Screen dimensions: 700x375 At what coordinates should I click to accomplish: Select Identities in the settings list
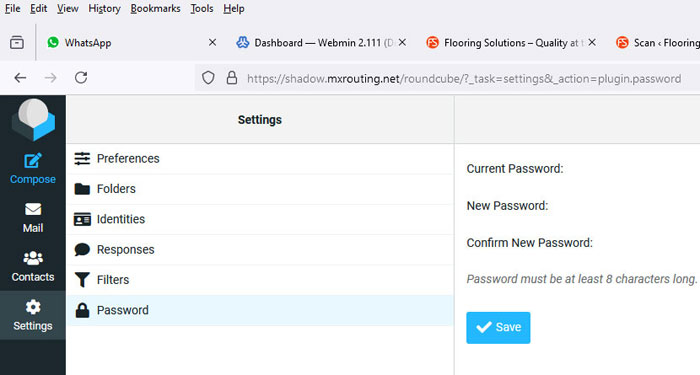(x=259, y=219)
